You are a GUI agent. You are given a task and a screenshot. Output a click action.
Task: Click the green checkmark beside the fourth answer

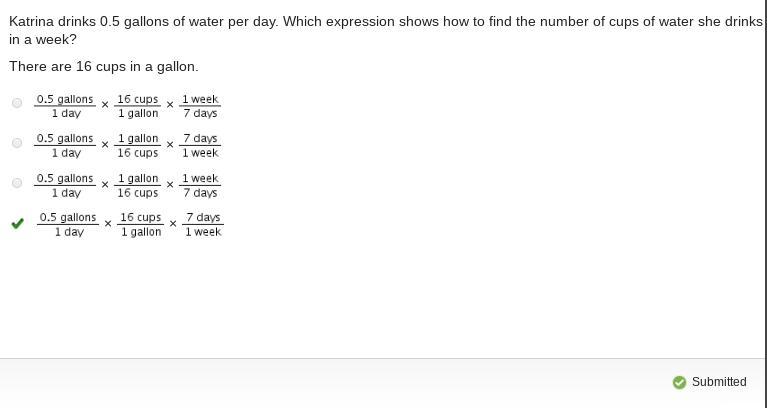point(17,224)
